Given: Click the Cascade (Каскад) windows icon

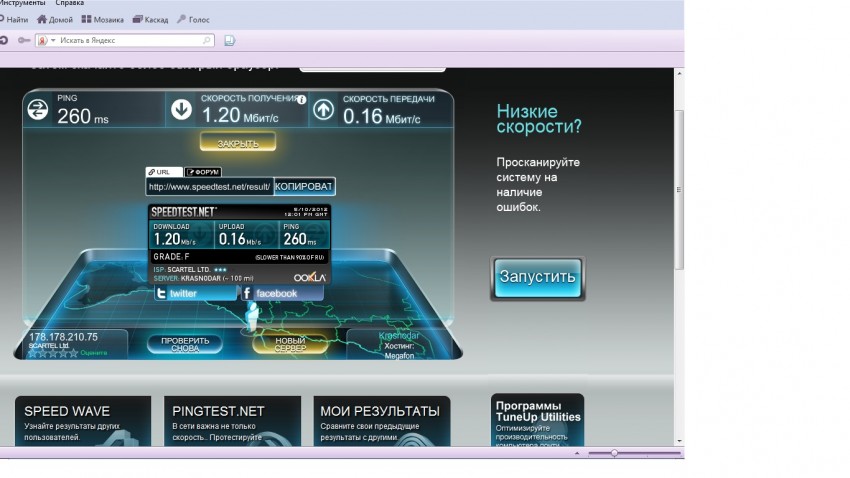Looking at the screenshot, I should [137, 19].
